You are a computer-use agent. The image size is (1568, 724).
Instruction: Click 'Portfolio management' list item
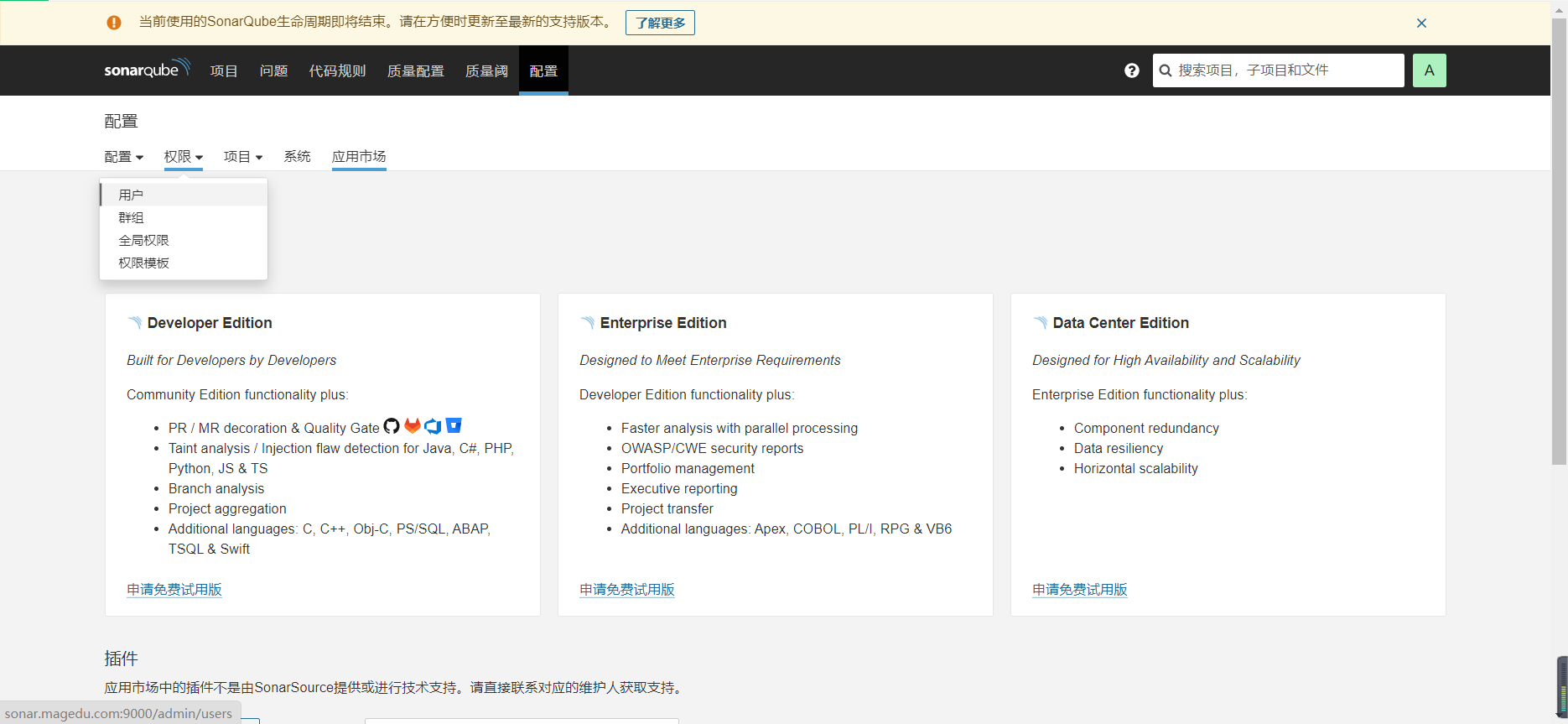688,468
